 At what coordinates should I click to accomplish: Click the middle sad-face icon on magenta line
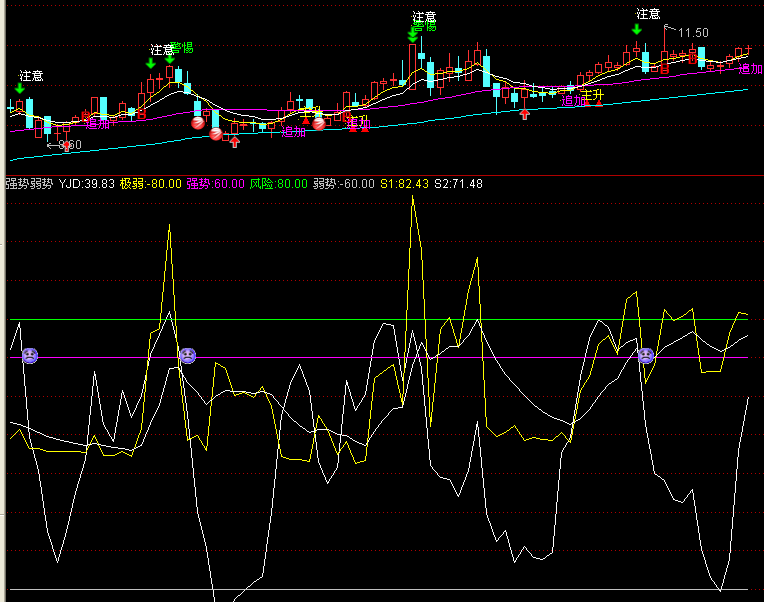[x=188, y=356]
